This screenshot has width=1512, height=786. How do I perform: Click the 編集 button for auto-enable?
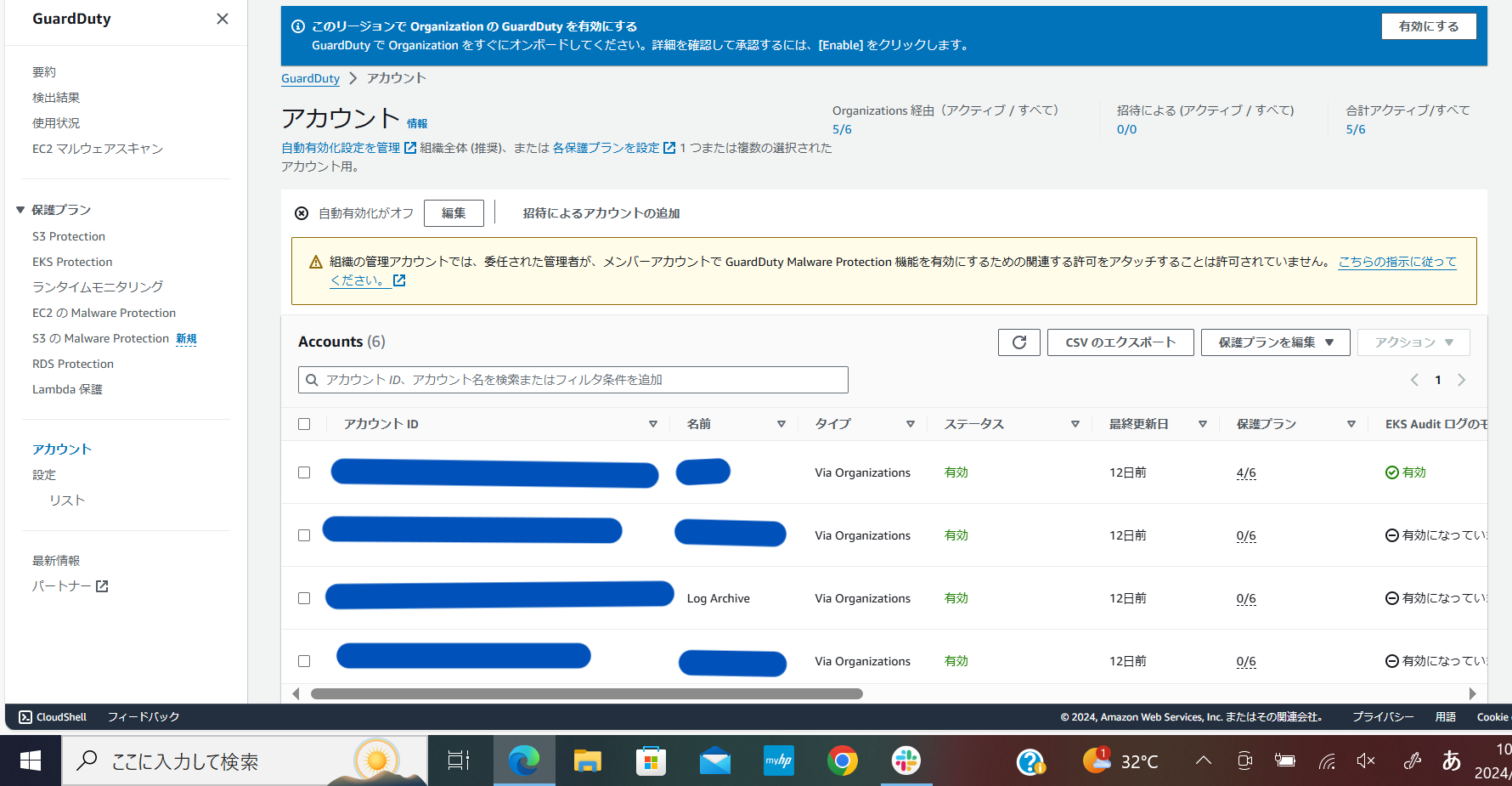pyautogui.click(x=454, y=213)
